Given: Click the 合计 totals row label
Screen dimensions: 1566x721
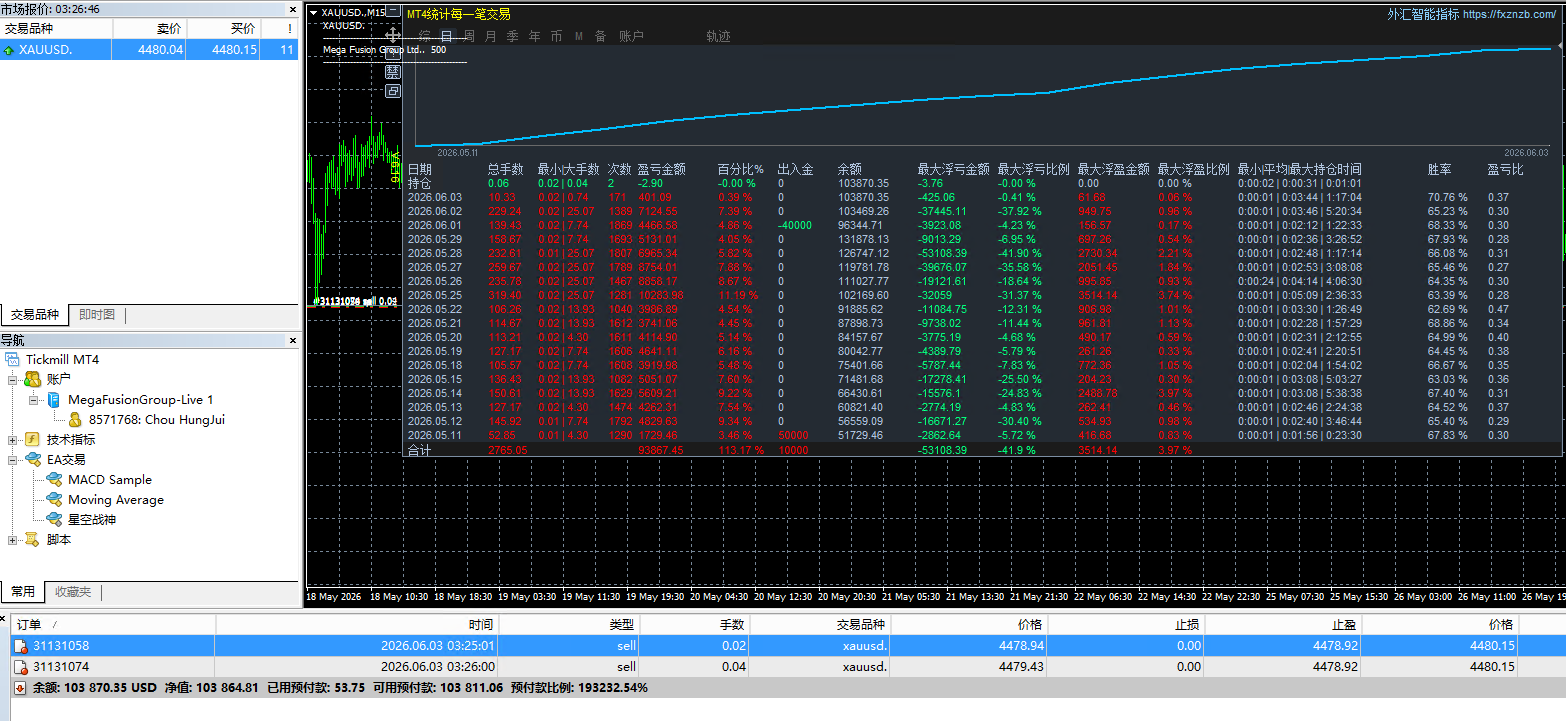Looking at the screenshot, I should 419,450.
